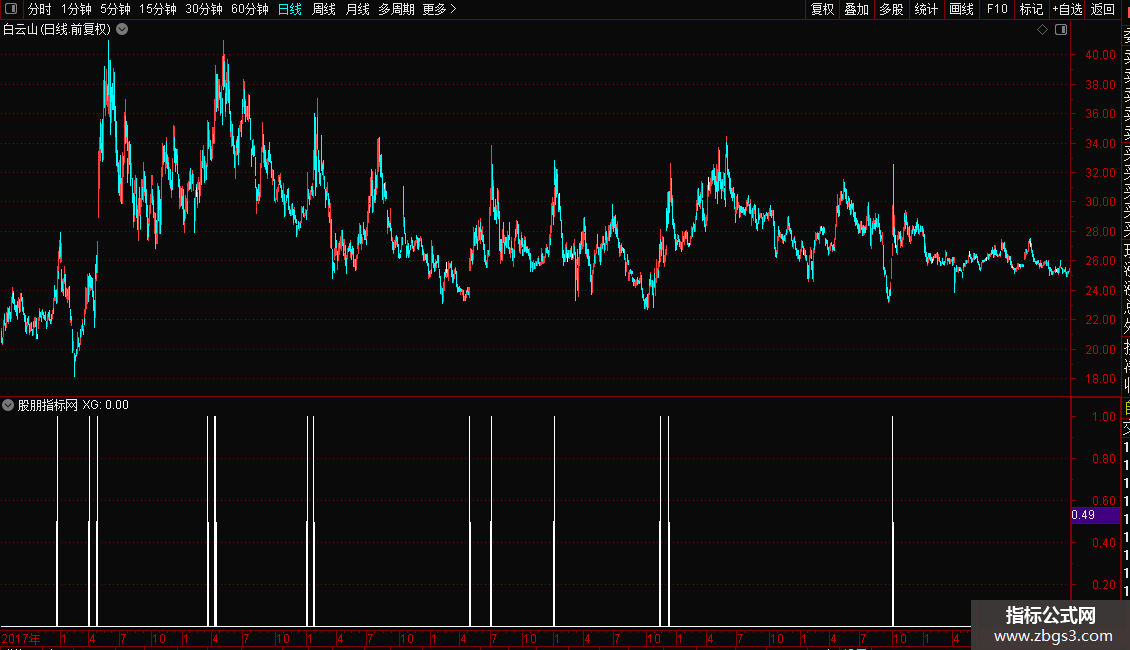Click the 18.00 price axis label
The image size is (1130, 650).
click(x=1100, y=379)
